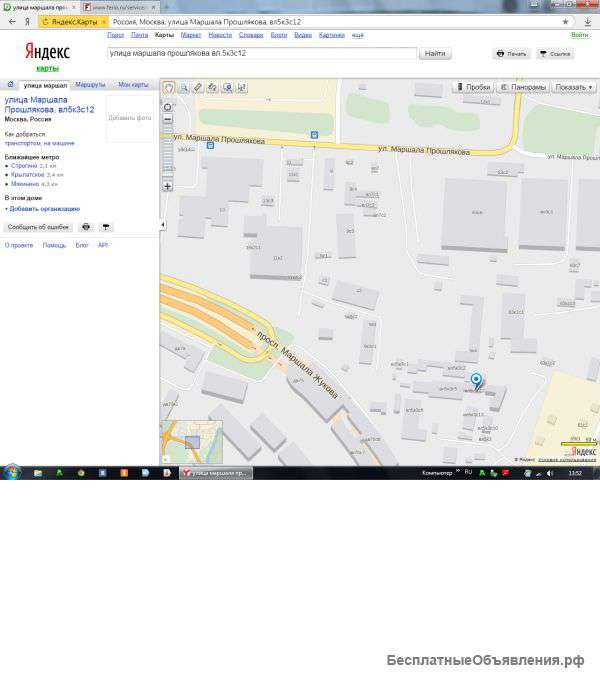Screen dimensions: 600x673
Task: Open Новости in top navigation
Action: coord(220,35)
